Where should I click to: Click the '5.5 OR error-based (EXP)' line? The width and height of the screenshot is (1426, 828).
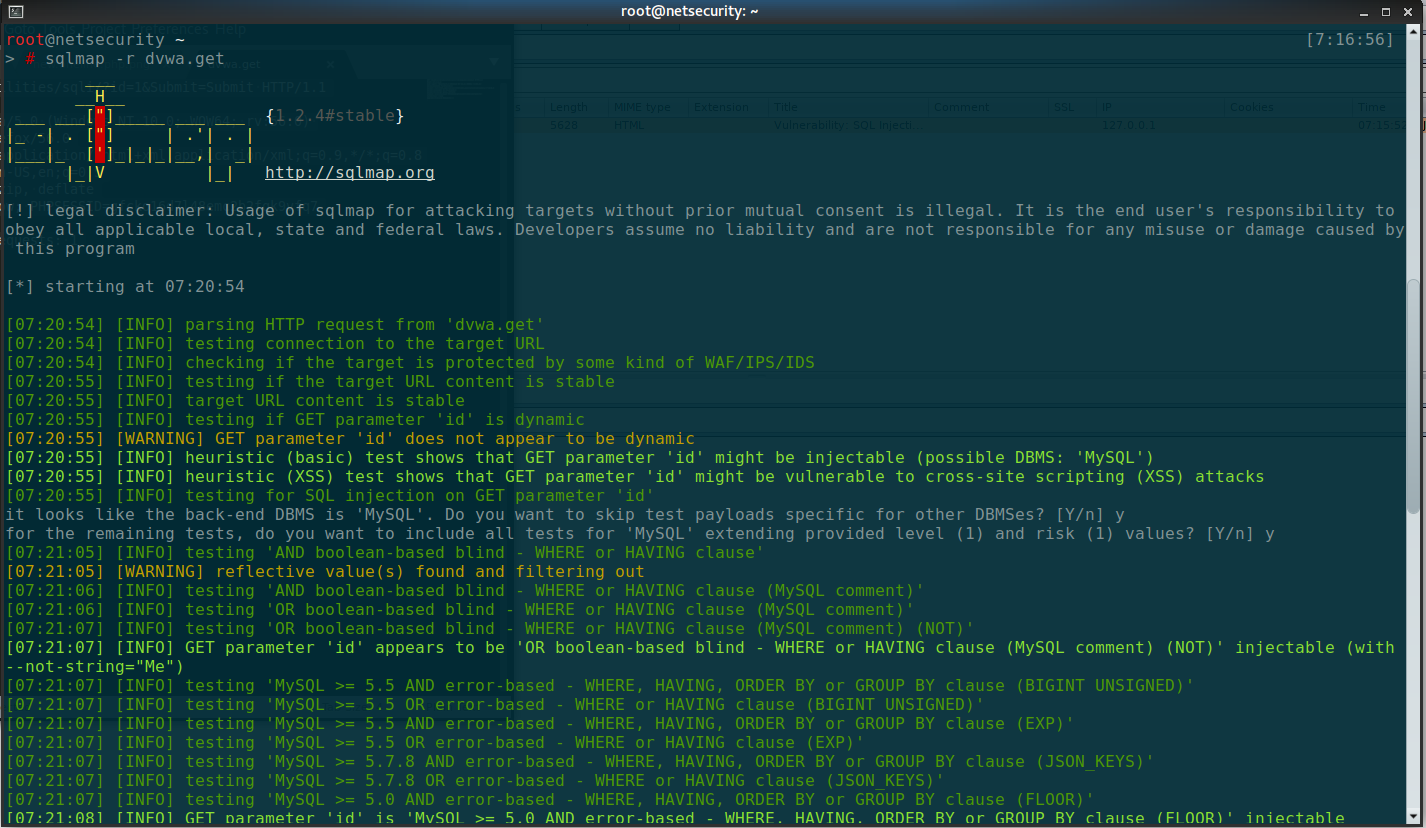[435, 743]
